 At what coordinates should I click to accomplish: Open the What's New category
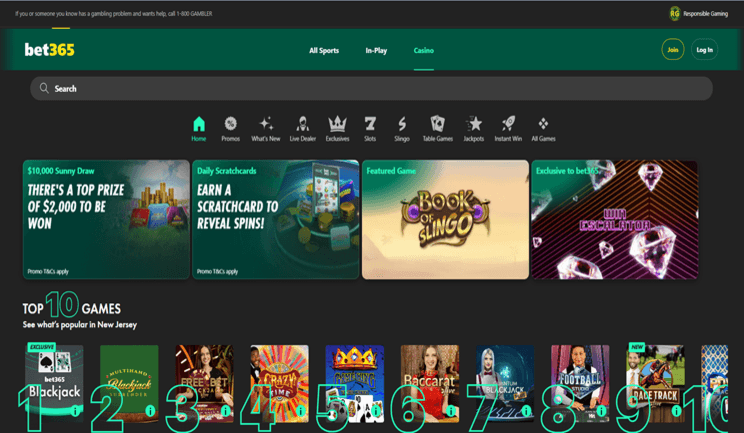click(266, 129)
